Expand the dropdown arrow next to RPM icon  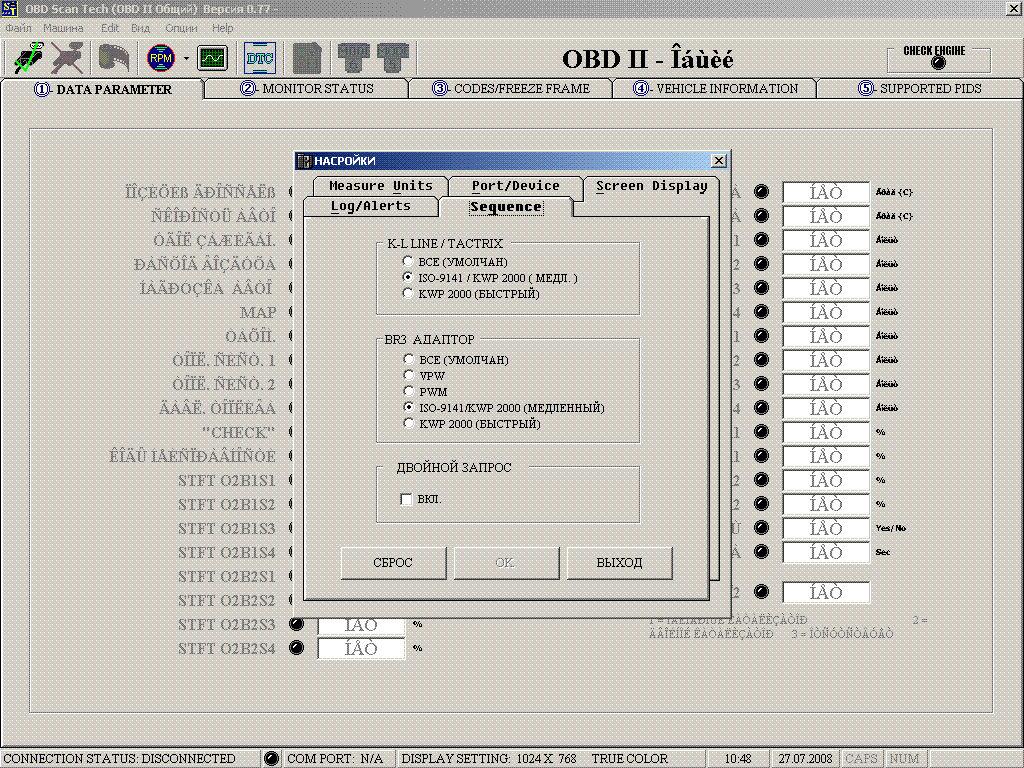click(186, 59)
